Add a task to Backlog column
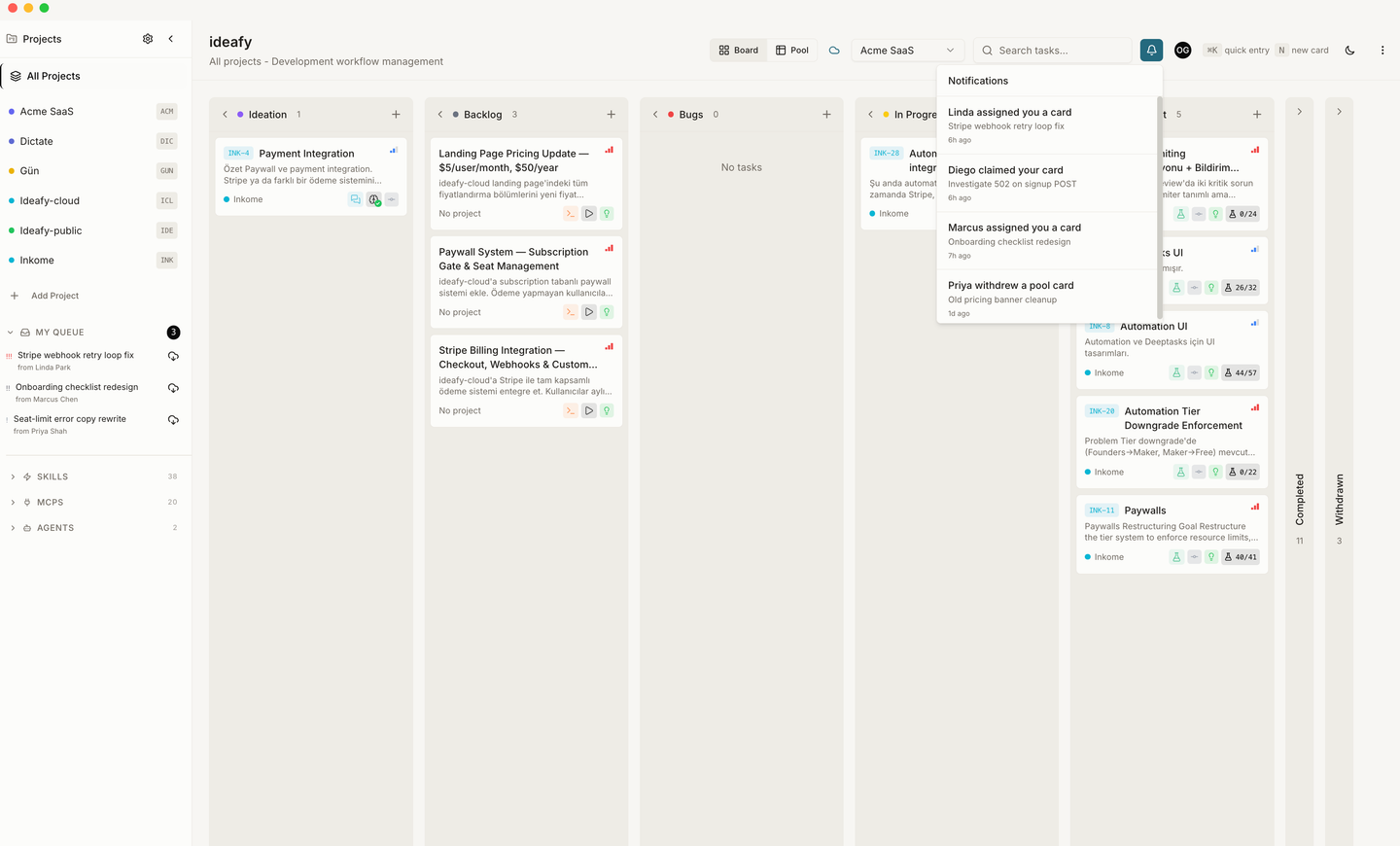 [611, 115]
